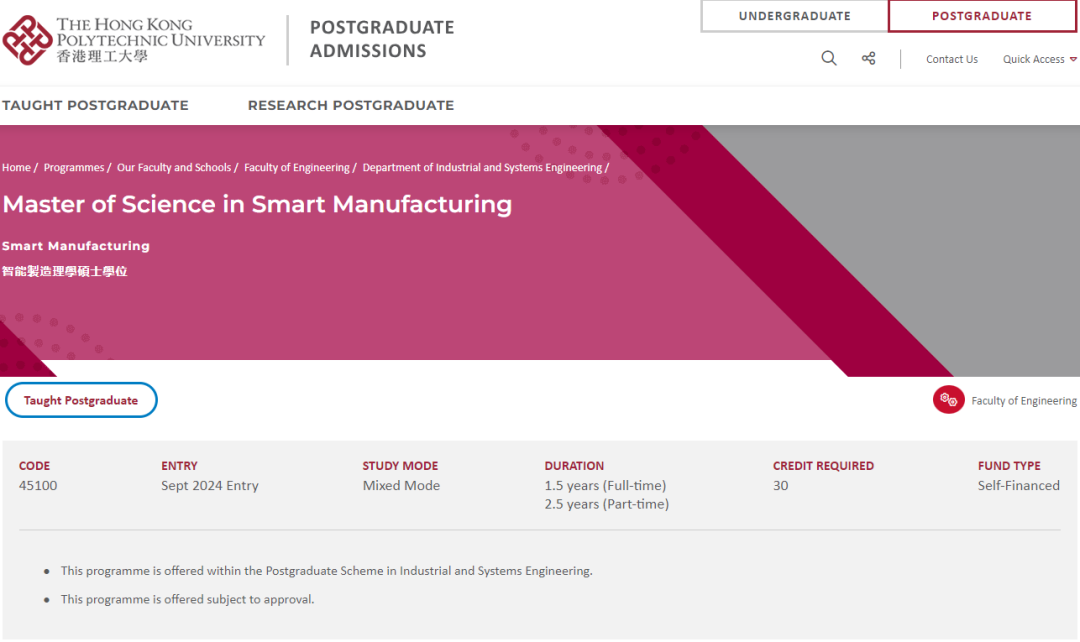
Task: Open the Taught Postgraduate menu
Action: [95, 105]
